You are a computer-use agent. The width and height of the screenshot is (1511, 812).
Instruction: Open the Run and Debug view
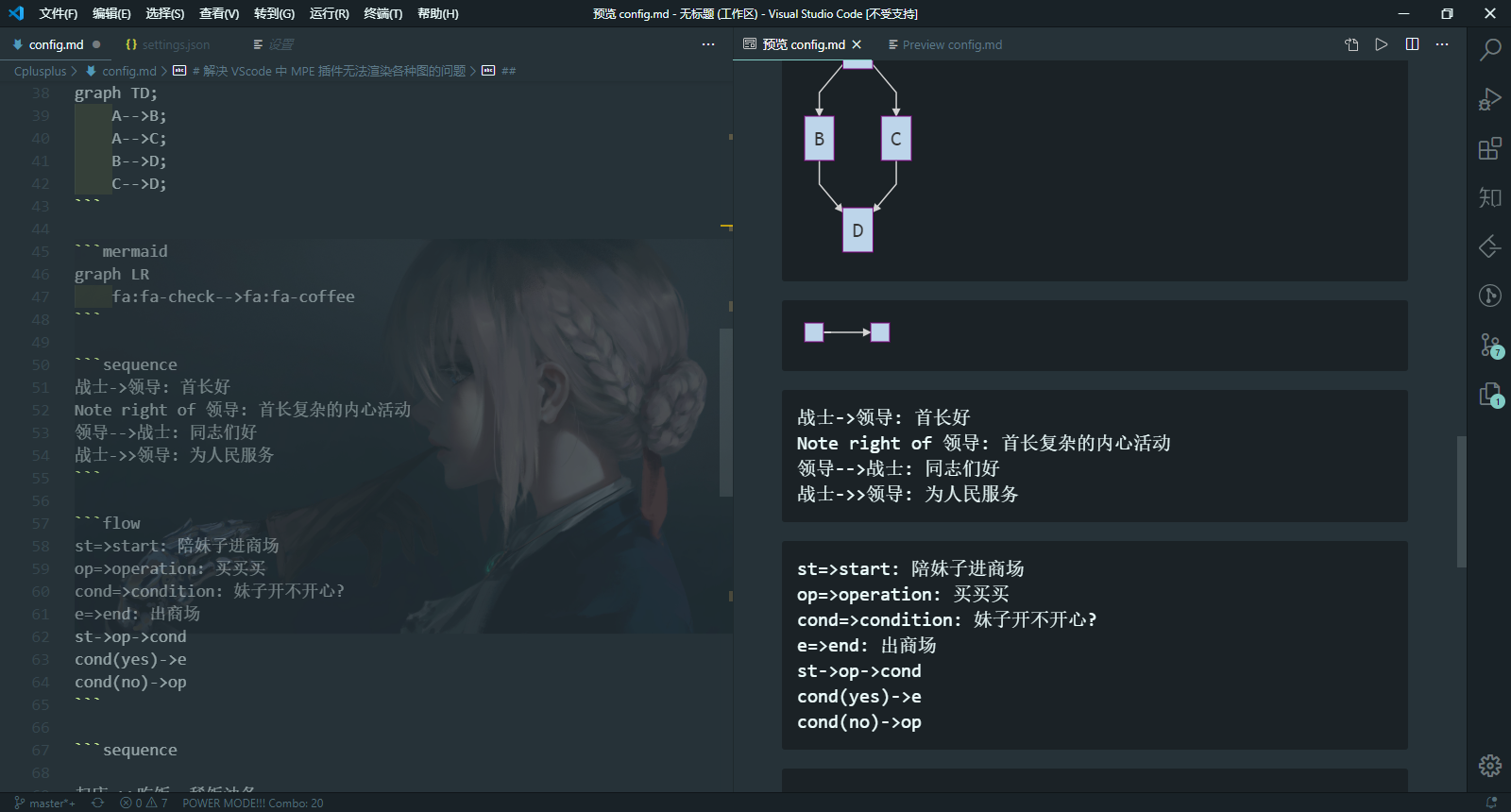1490,99
